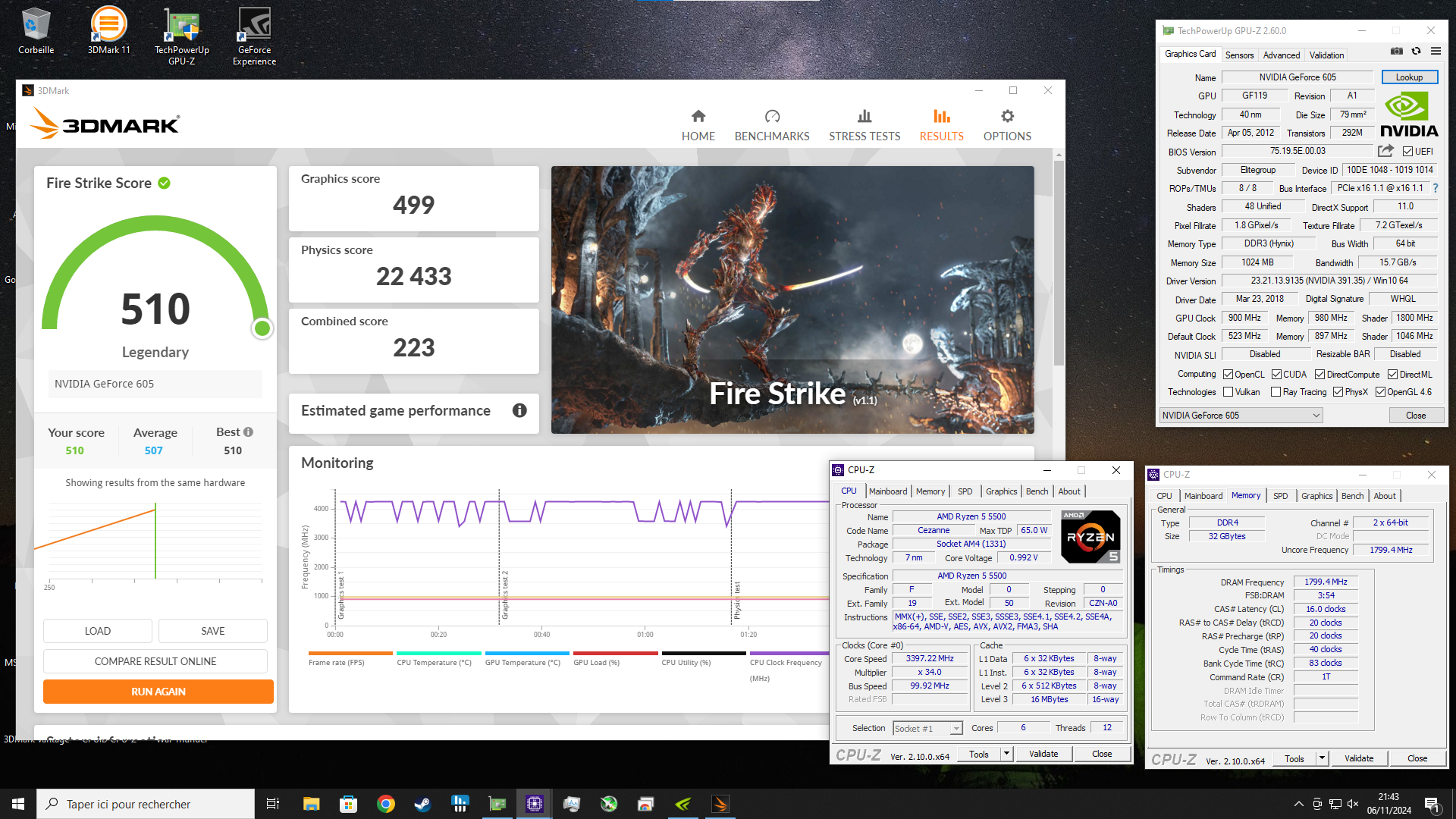Open SPD tab in CPU-Z Memory window
This screenshot has width=1456, height=819.
tap(1280, 496)
